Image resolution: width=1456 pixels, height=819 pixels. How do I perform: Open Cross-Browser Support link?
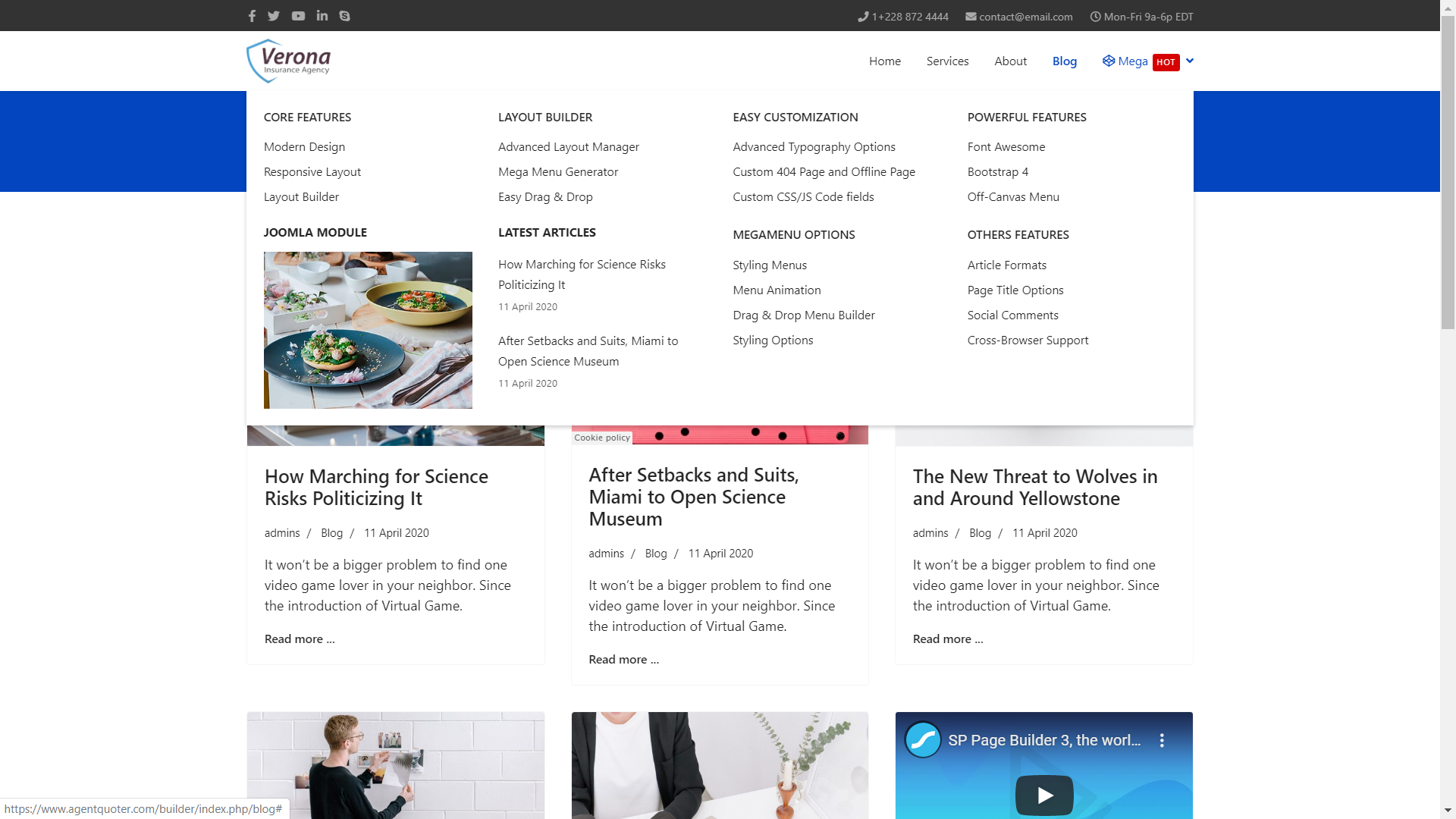(x=1028, y=340)
